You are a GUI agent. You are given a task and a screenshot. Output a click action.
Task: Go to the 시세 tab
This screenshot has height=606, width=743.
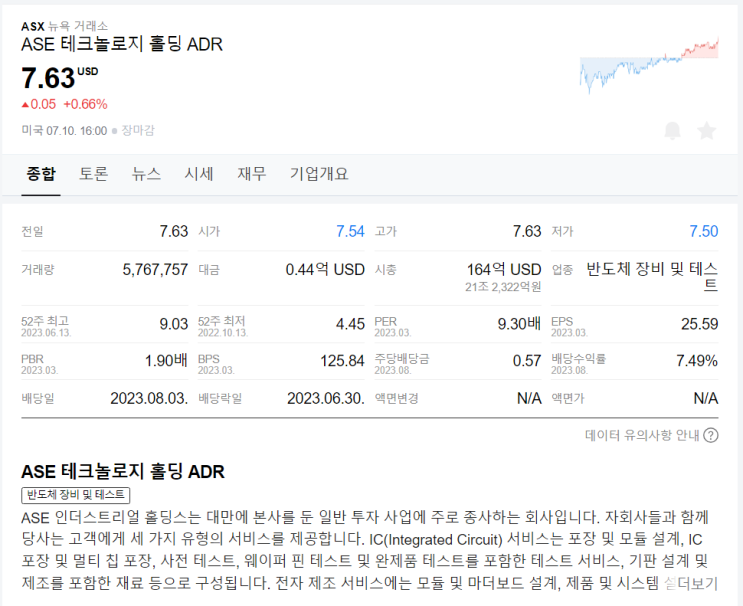(x=199, y=174)
